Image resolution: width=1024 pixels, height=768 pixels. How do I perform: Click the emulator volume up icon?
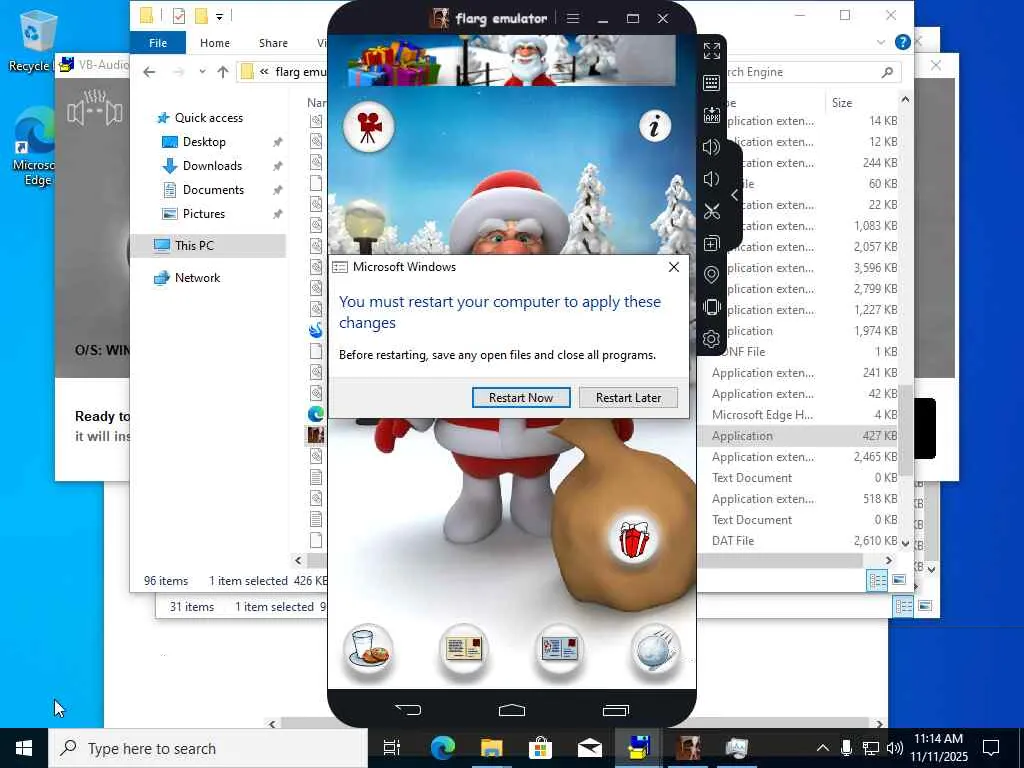coord(711,147)
